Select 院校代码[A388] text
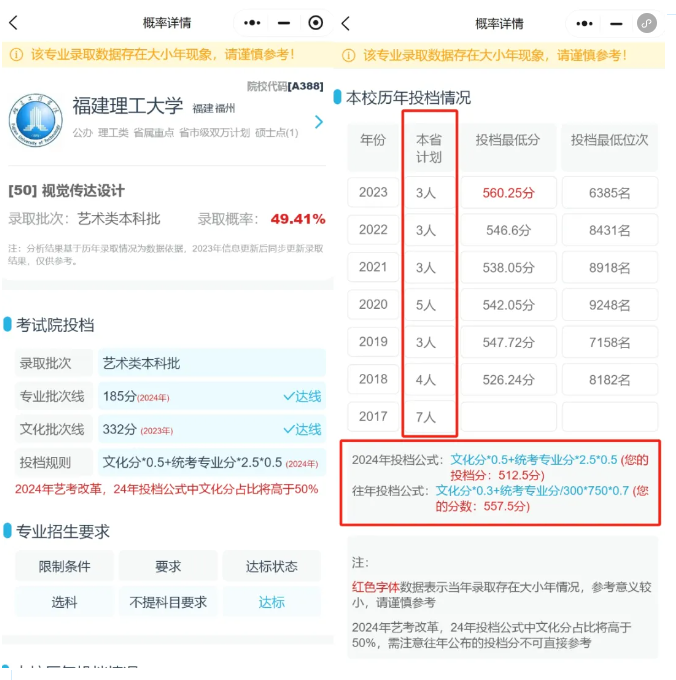Image resolution: width=676 pixels, height=680 pixels. click(x=285, y=86)
